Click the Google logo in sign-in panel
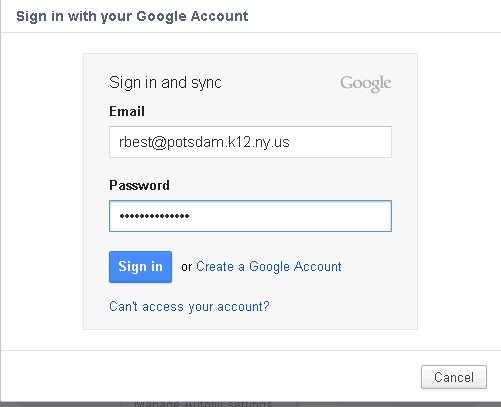Image resolution: width=501 pixels, height=407 pixels. click(366, 83)
